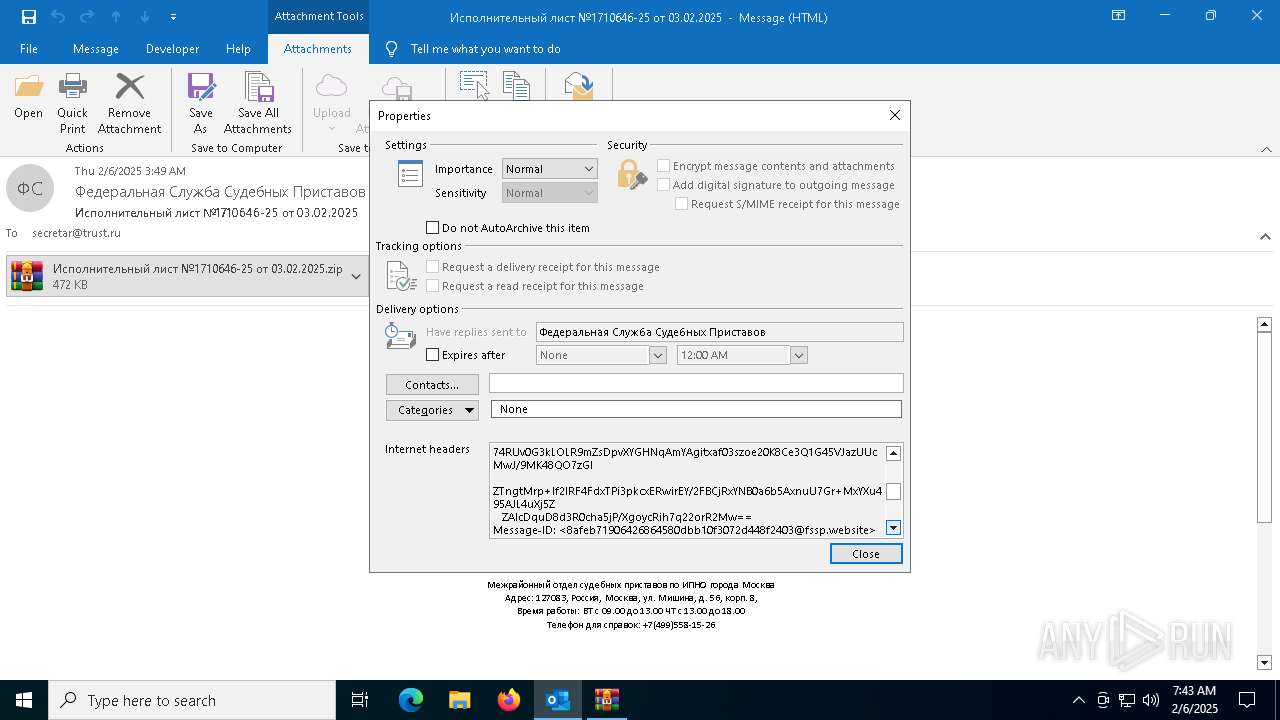Click the Save icon in title bar
This screenshot has width=1280, height=720.
(28, 16)
